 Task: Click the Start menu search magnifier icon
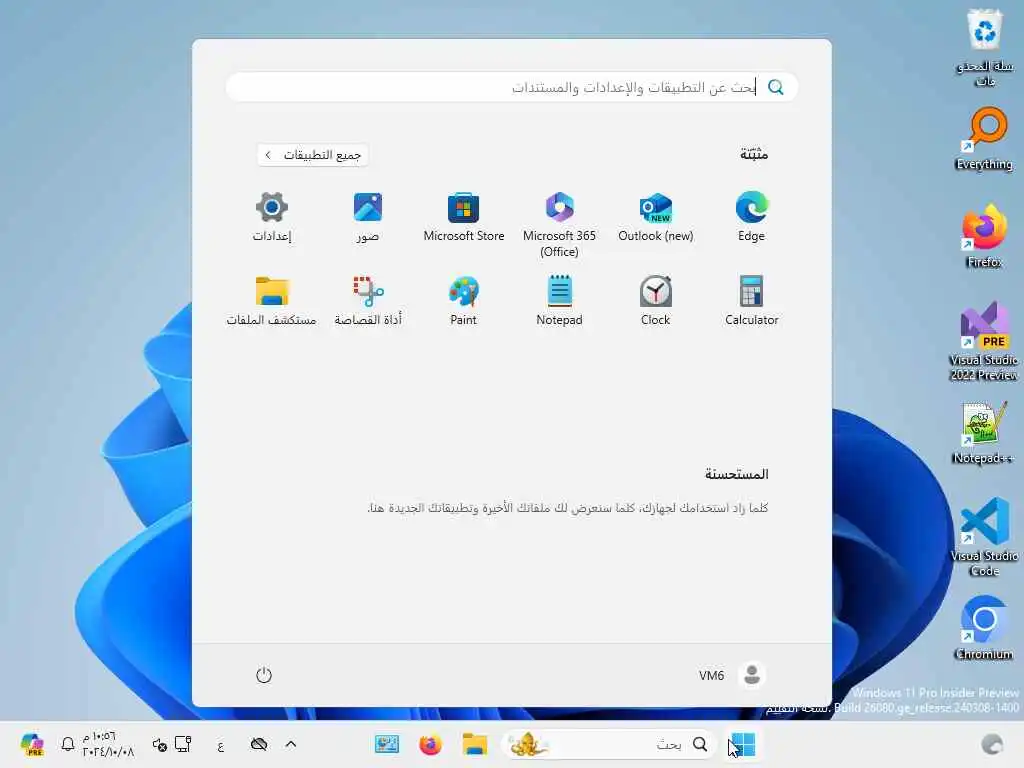pyautogui.click(x=775, y=87)
